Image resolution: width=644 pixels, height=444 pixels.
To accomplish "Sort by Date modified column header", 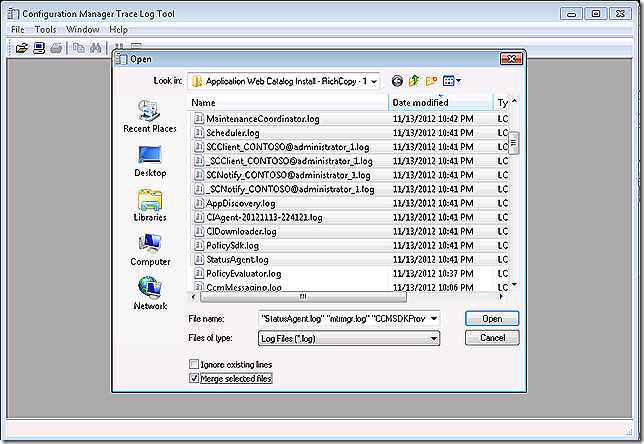I will coord(441,103).
